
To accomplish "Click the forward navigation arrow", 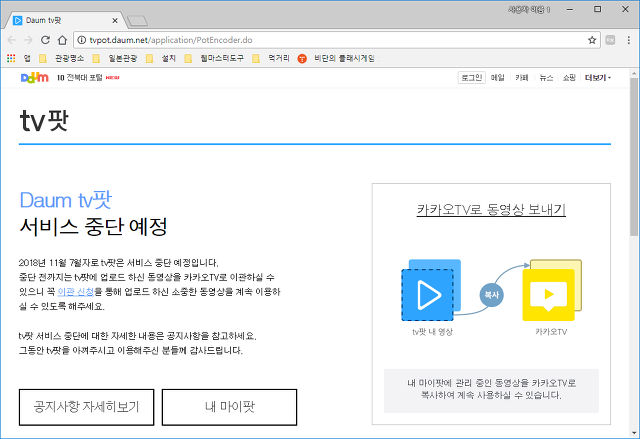I will click(x=28, y=40).
